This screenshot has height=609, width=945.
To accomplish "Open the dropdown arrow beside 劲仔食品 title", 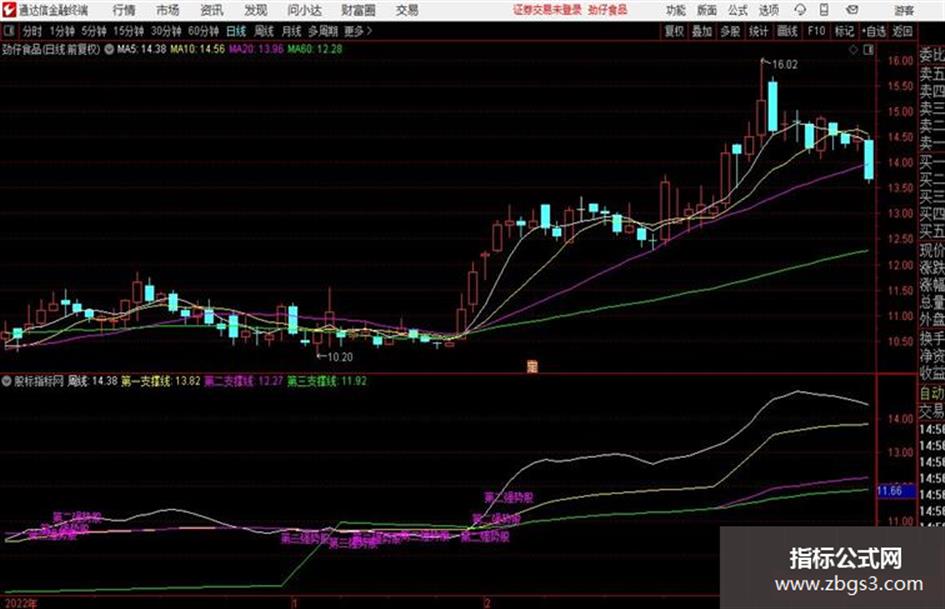I will coord(109,49).
